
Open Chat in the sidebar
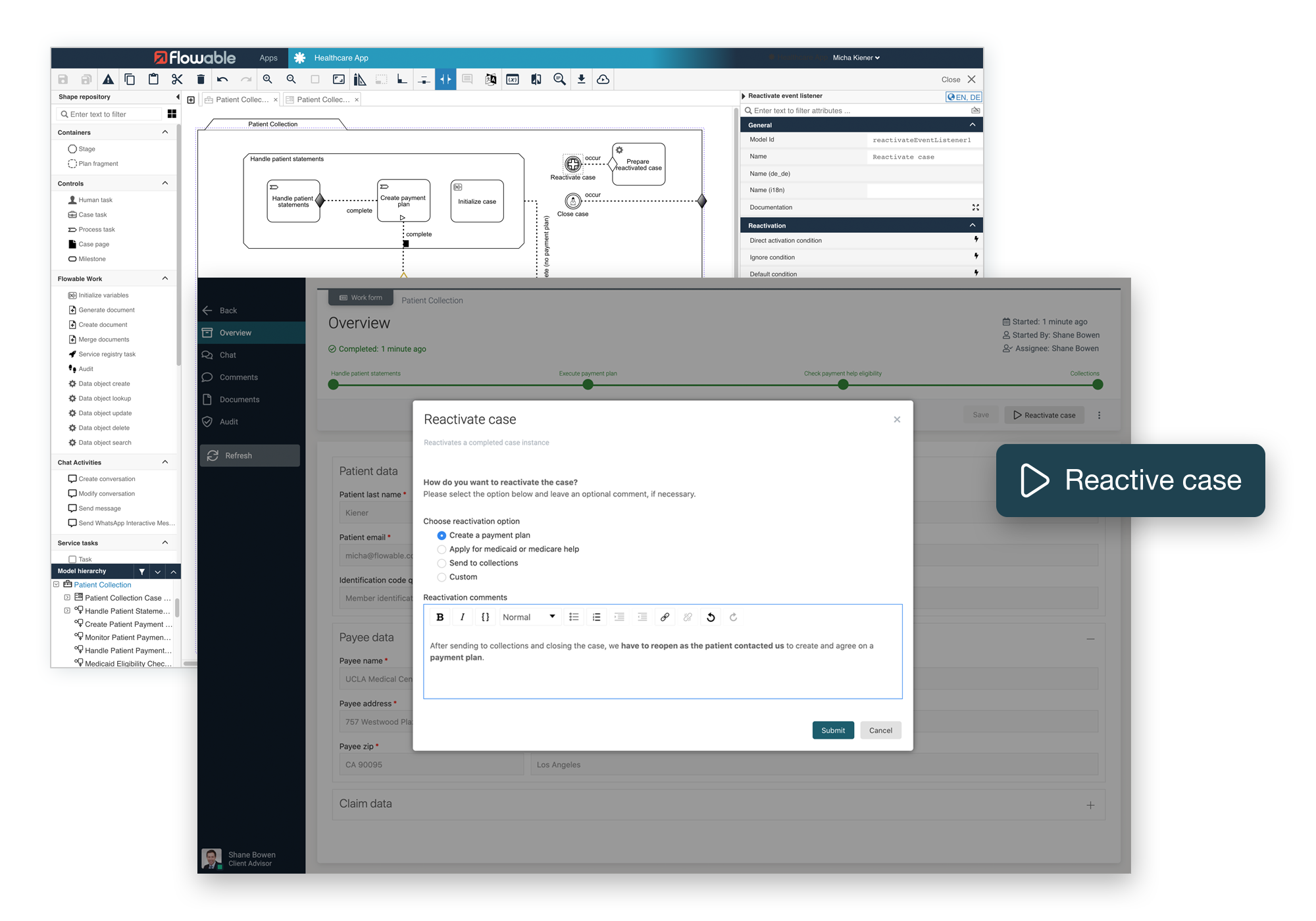coord(251,355)
